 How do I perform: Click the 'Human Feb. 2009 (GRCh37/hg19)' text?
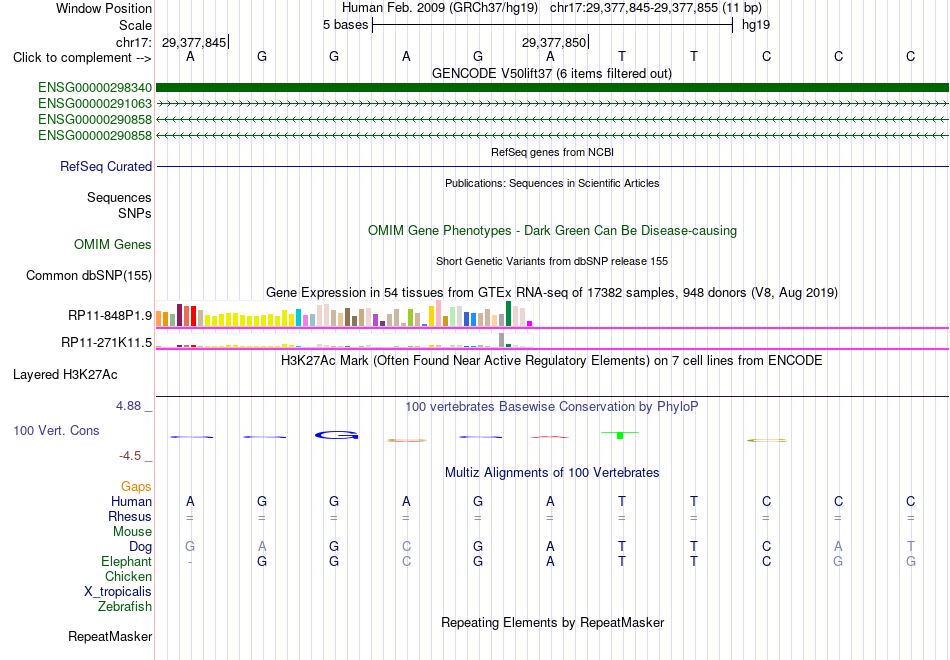(440, 8)
